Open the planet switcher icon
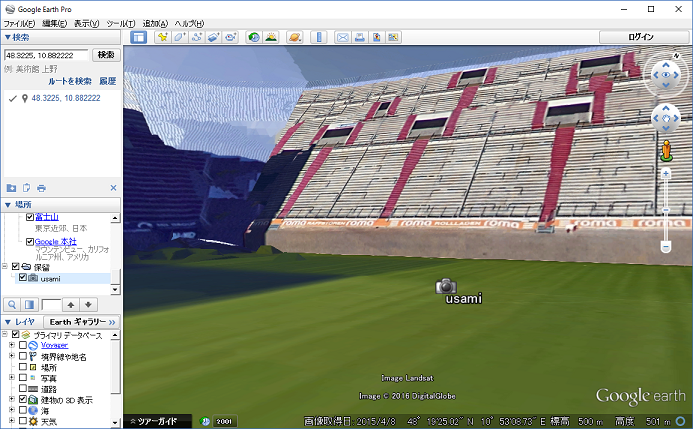Image resolution: width=693 pixels, height=429 pixels. [x=295, y=37]
